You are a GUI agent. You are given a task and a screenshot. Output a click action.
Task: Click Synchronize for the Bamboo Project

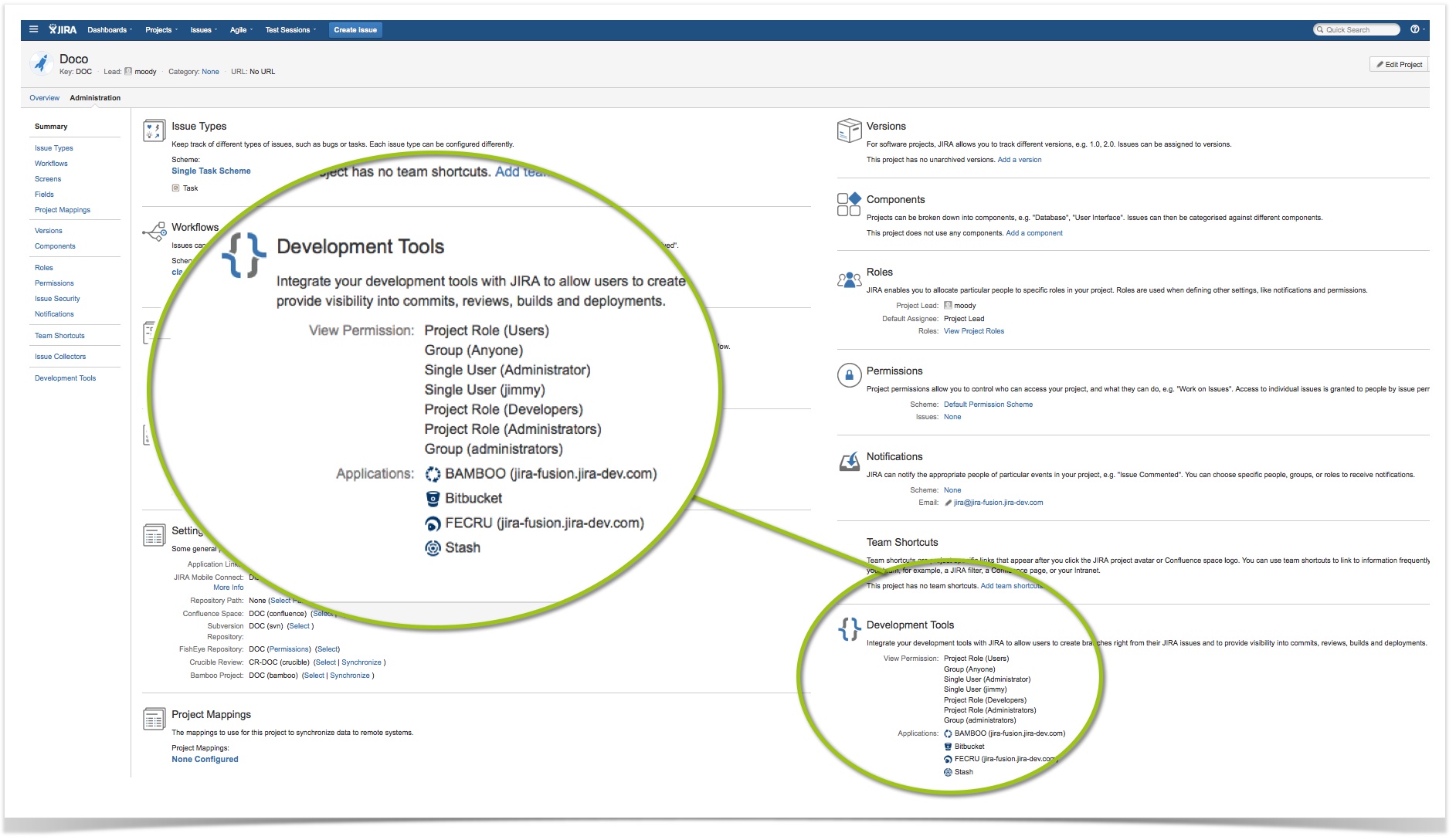click(x=350, y=676)
